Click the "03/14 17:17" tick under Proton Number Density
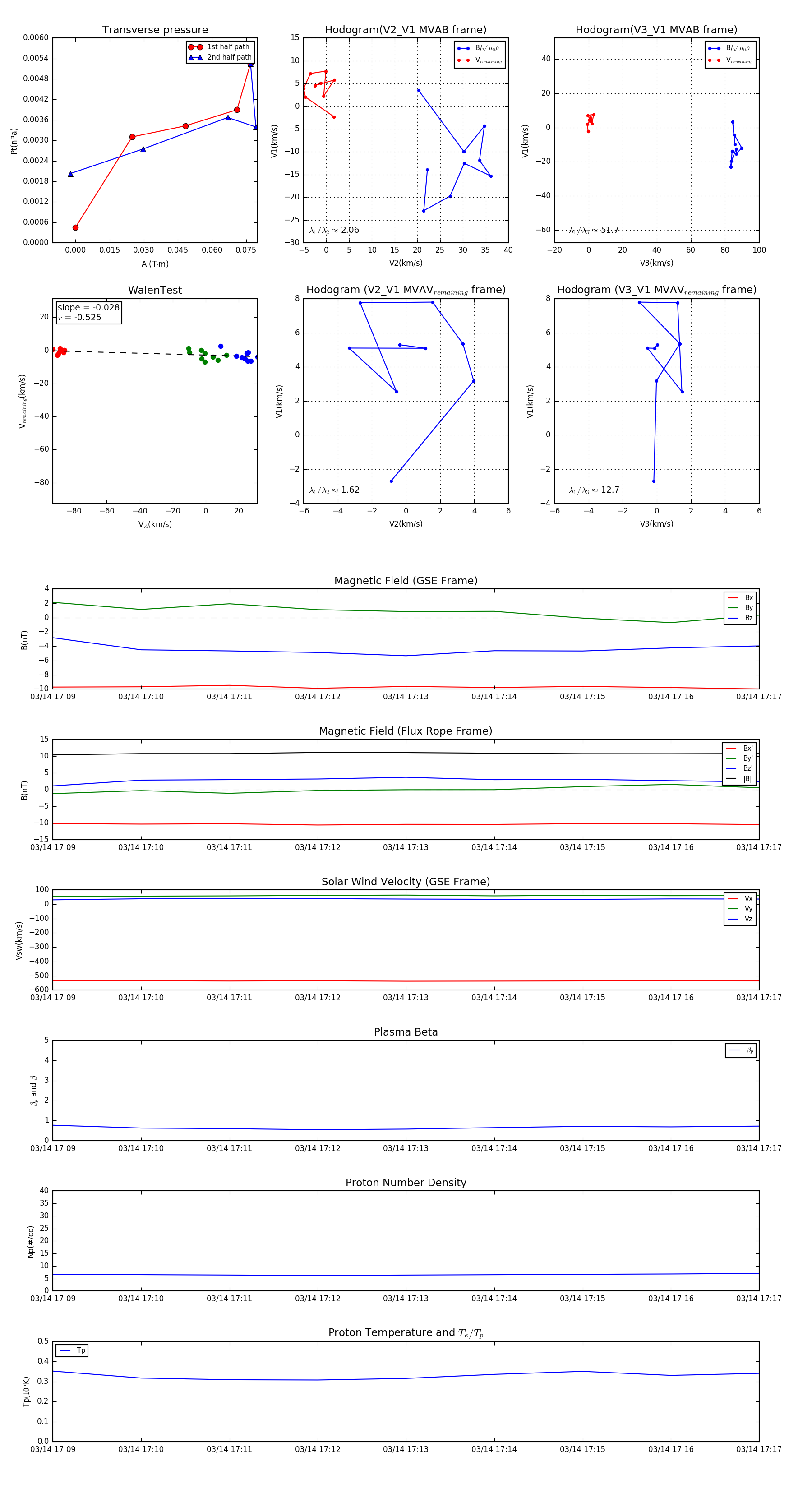Viewport: 812px width, 1489px height. [x=759, y=1298]
